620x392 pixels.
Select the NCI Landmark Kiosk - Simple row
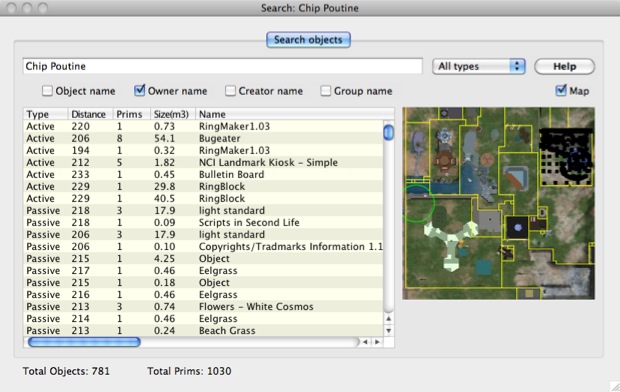click(x=203, y=163)
